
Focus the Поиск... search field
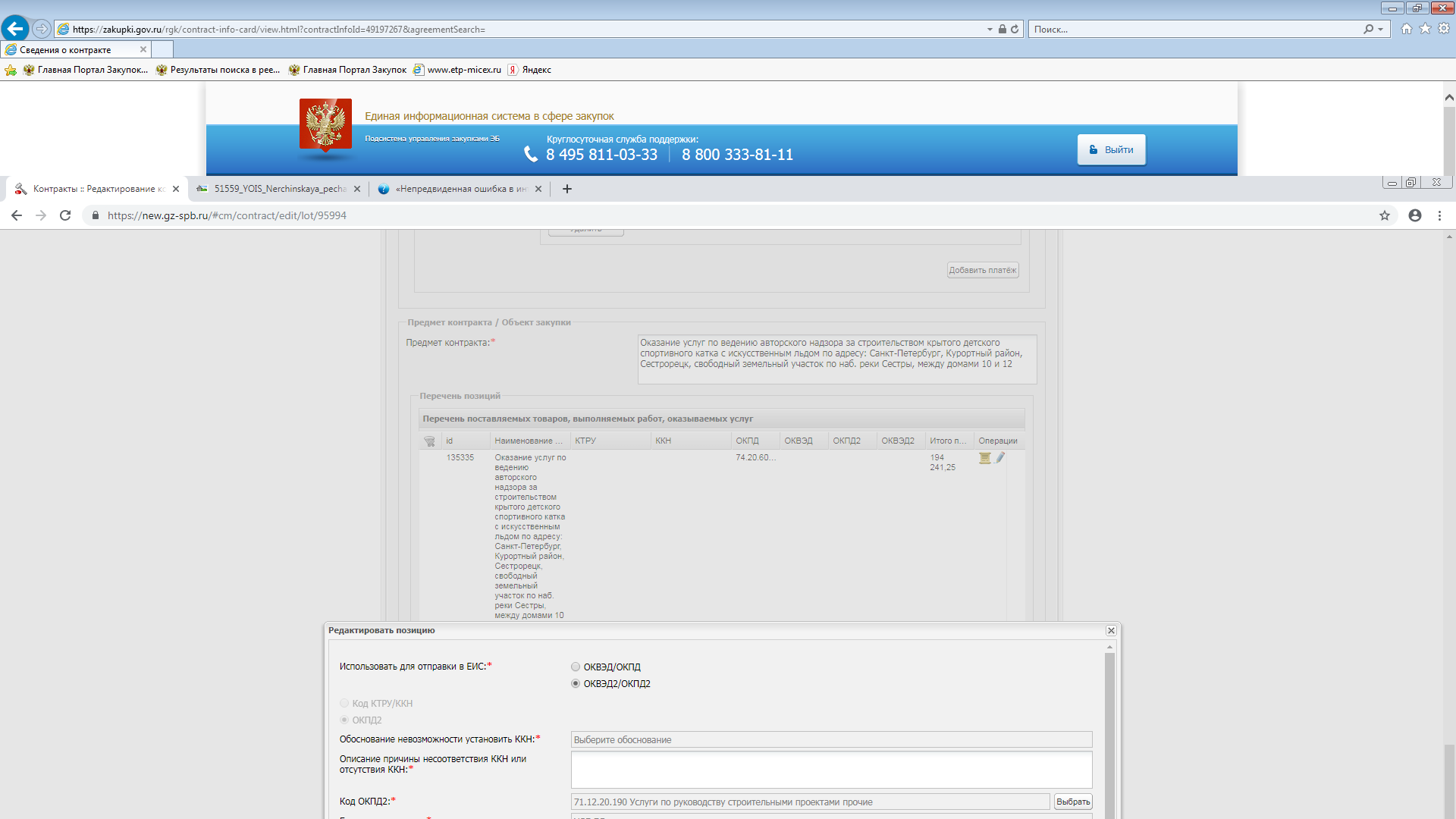pos(1194,30)
